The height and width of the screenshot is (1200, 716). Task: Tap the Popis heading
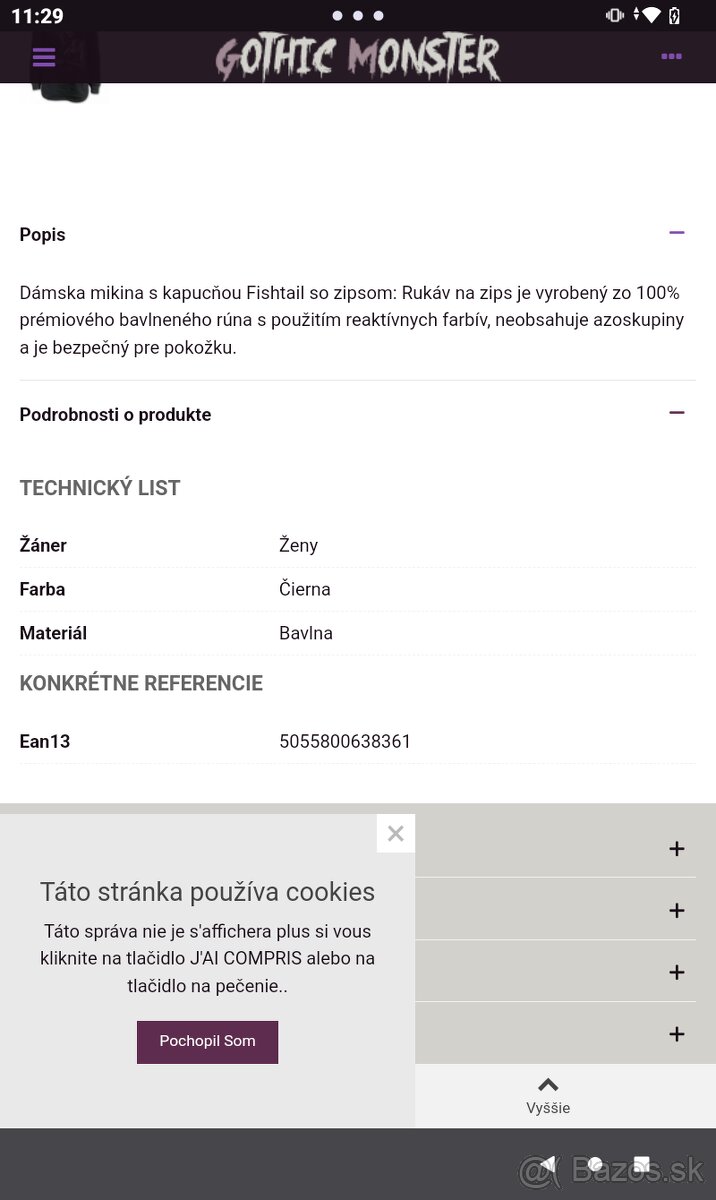coord(43,235)
